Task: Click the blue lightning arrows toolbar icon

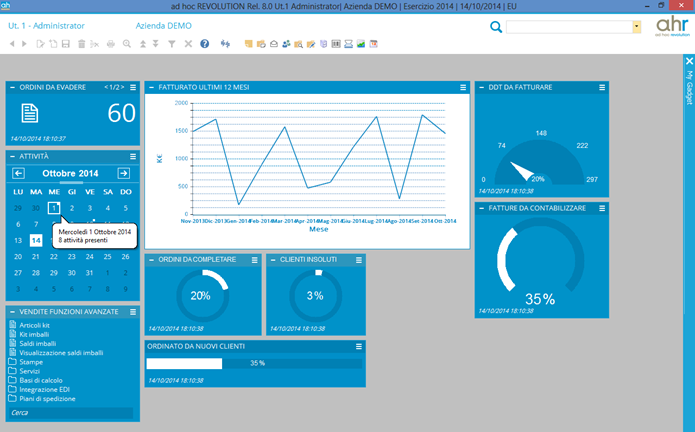Action: click(x=225, y=44)
